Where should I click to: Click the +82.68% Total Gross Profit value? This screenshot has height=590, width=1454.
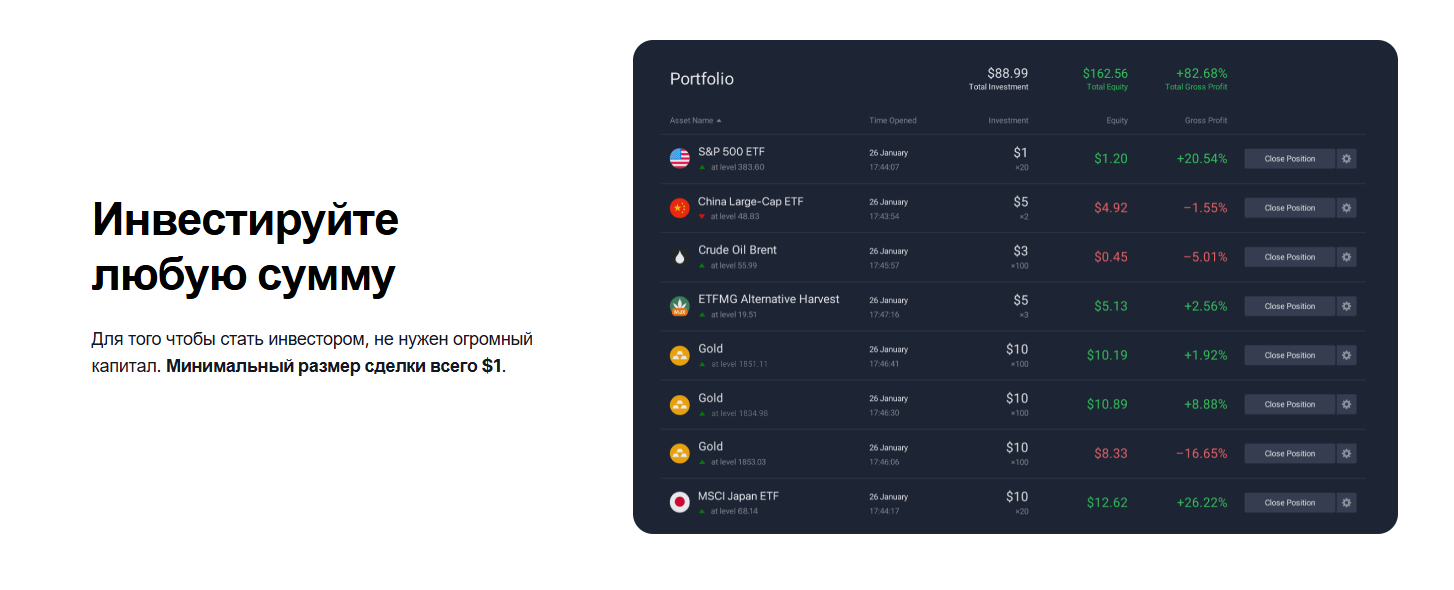pyautogui.click(x=1201, y=74)
